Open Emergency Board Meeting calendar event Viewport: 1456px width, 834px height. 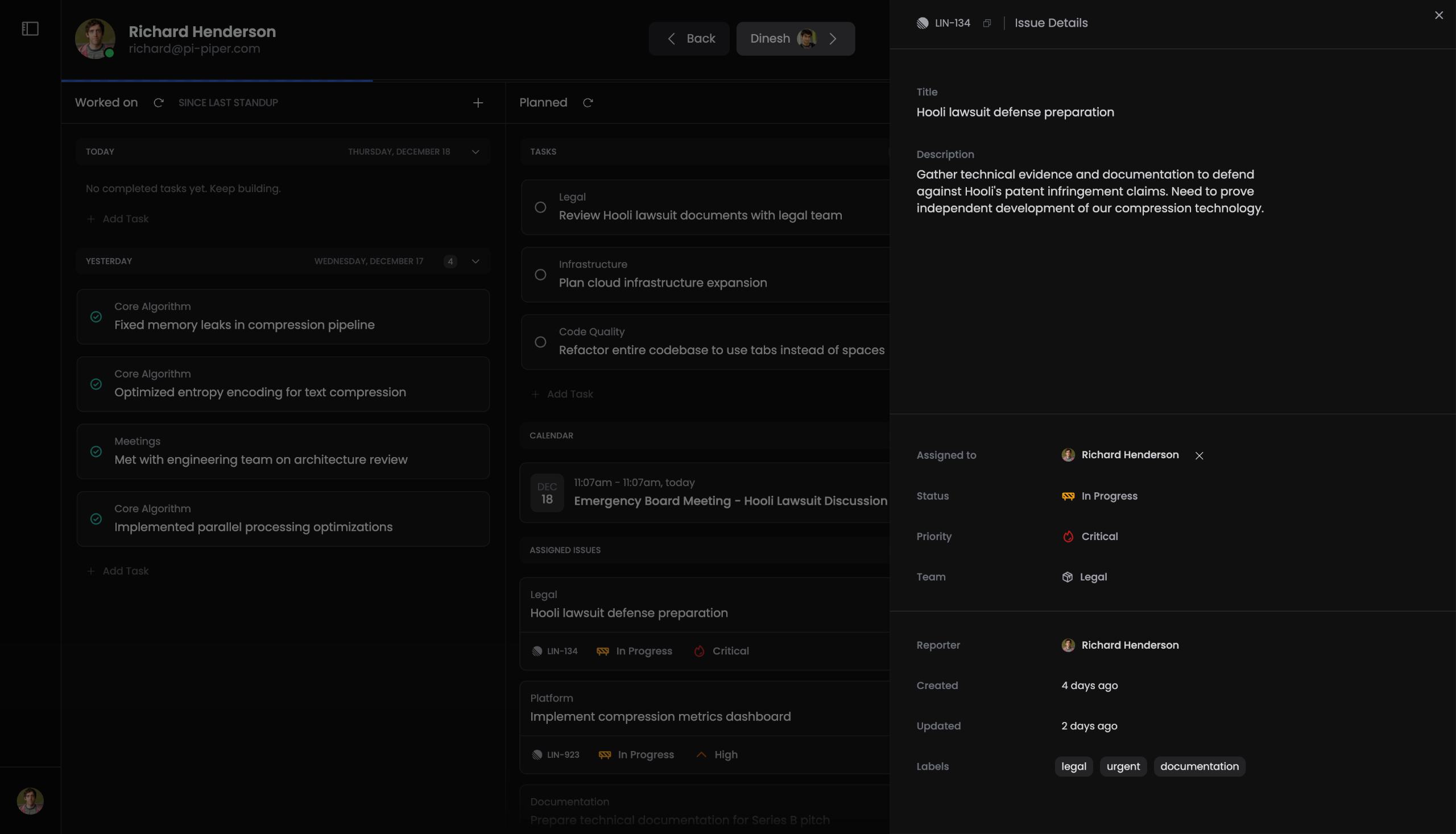point(704,492)
